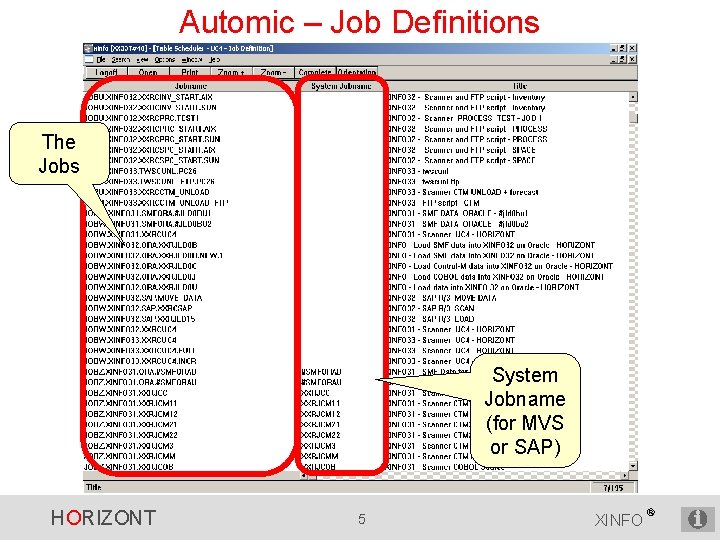The image size is (720, 540).
Task: Open the Options menu
Action: click(x=165, y=60)
